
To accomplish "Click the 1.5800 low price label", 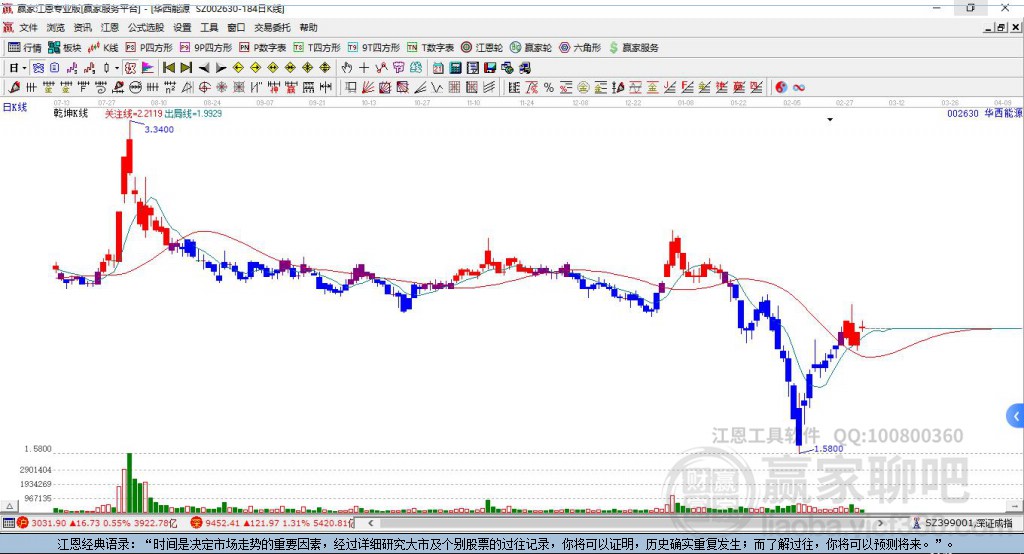I will (x=829, y=449).
